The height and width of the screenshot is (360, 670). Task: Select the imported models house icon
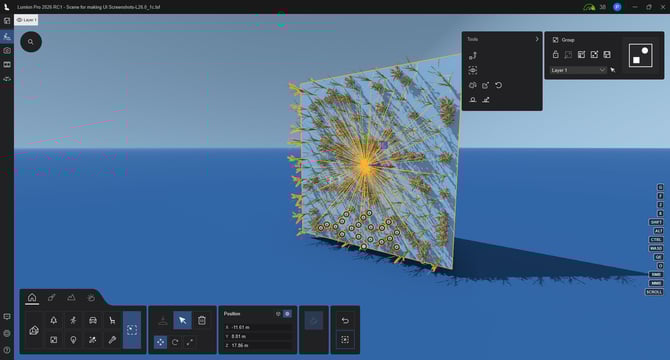(x=34, y=330)
